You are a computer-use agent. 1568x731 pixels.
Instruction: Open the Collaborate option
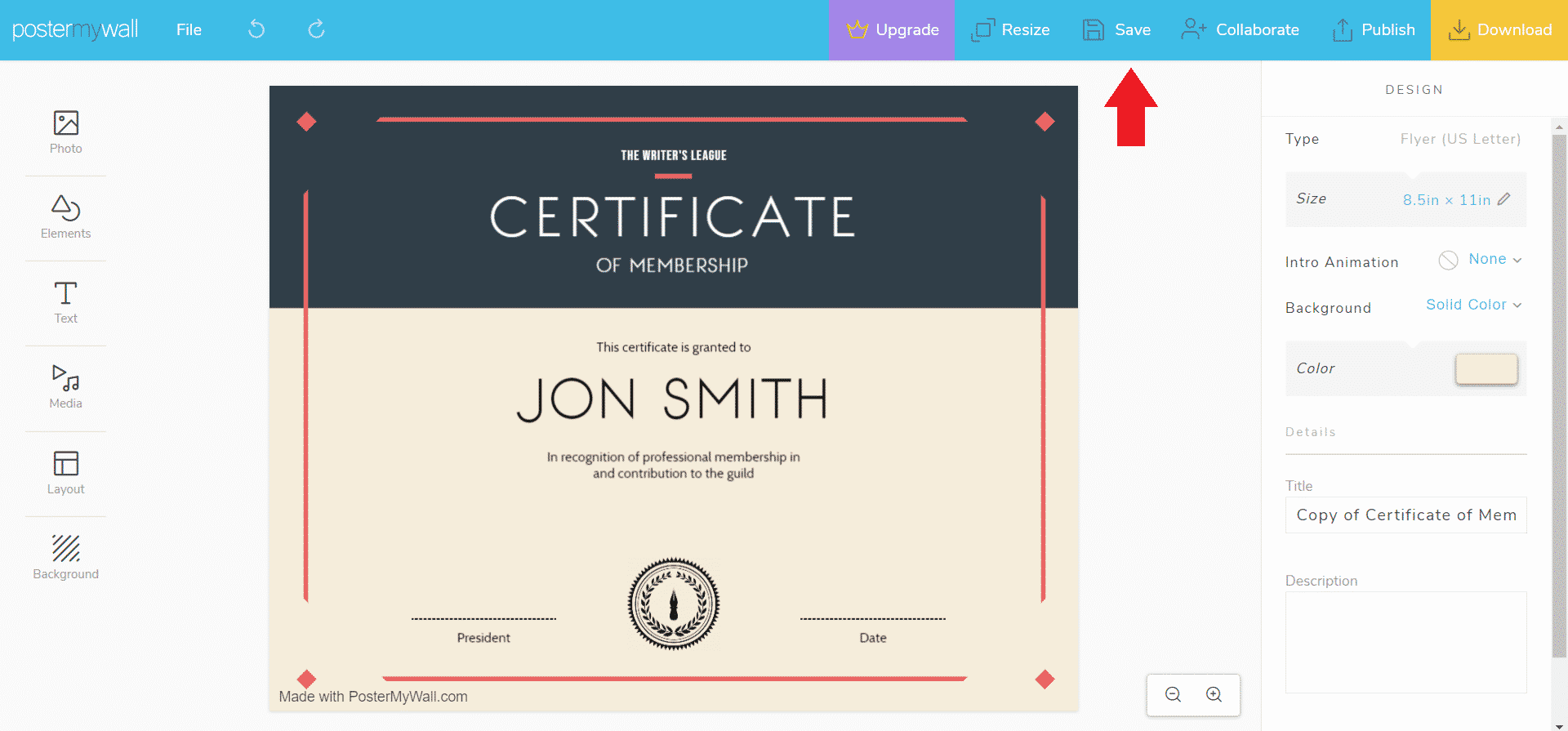(1240, 30)
